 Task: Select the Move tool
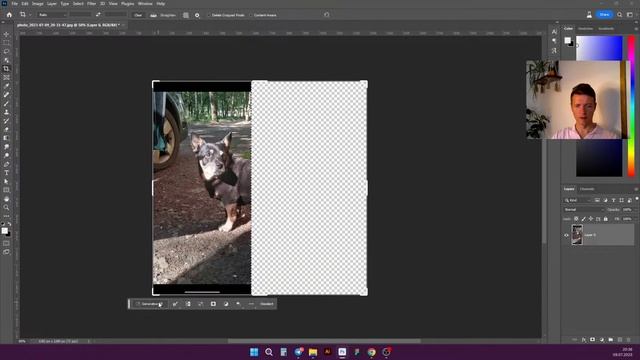click(x=6, y=34)
